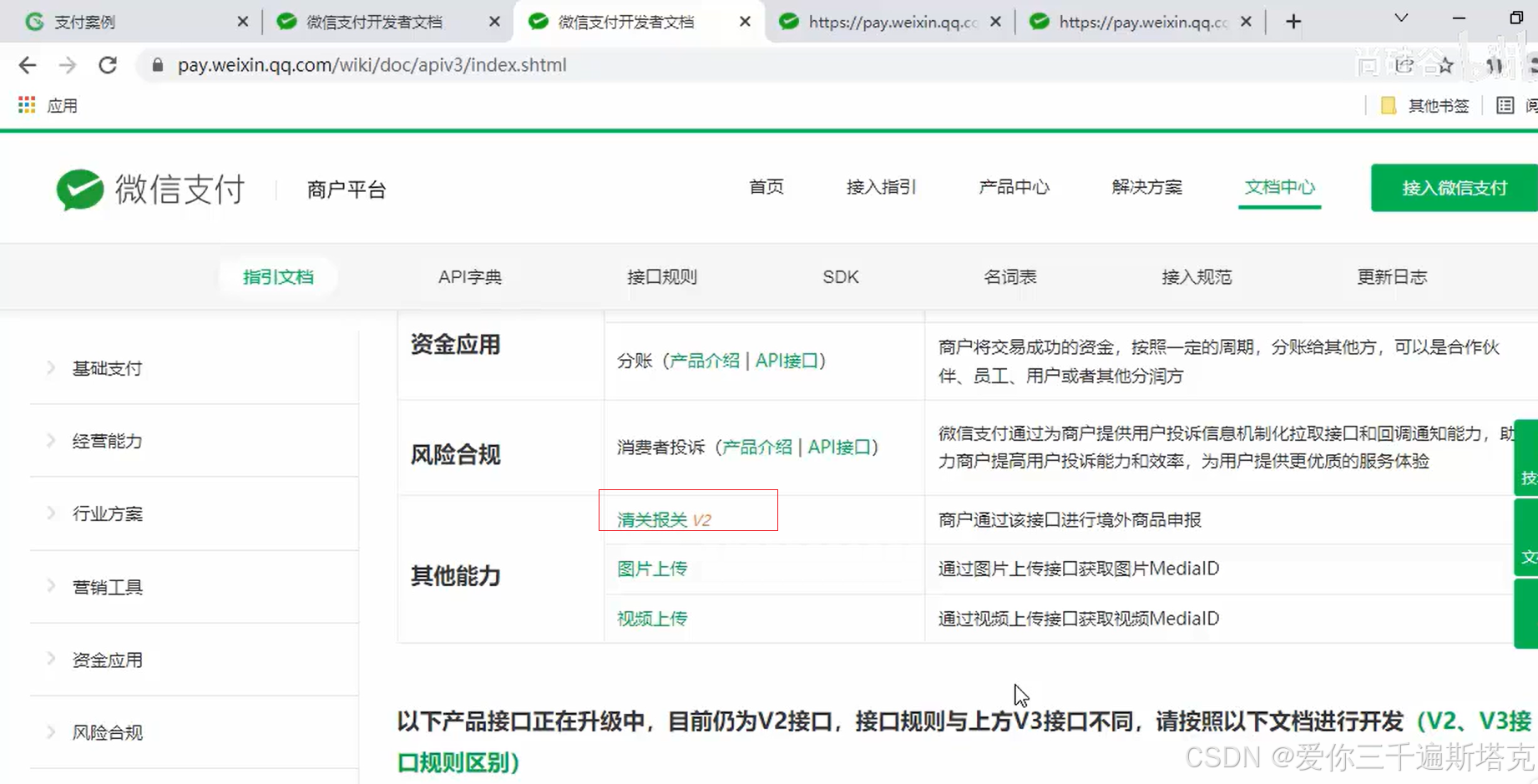This screenshot has height=784, width=1538.
Task: Select the API字典 documentation tab
Action: coord(469,276)
